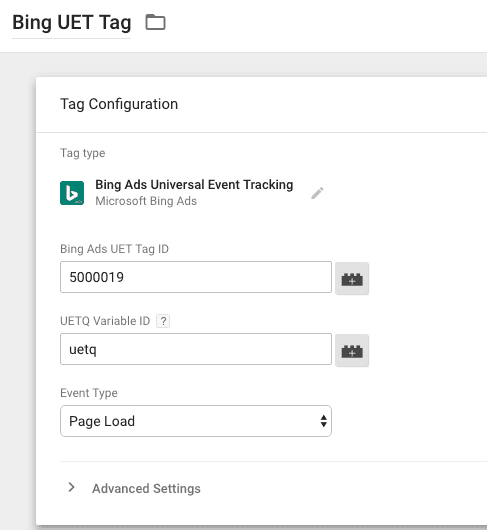Rename the tag title Bing UET Tag
This screenshot has width=487, height=530.
[x=72, y=23]
